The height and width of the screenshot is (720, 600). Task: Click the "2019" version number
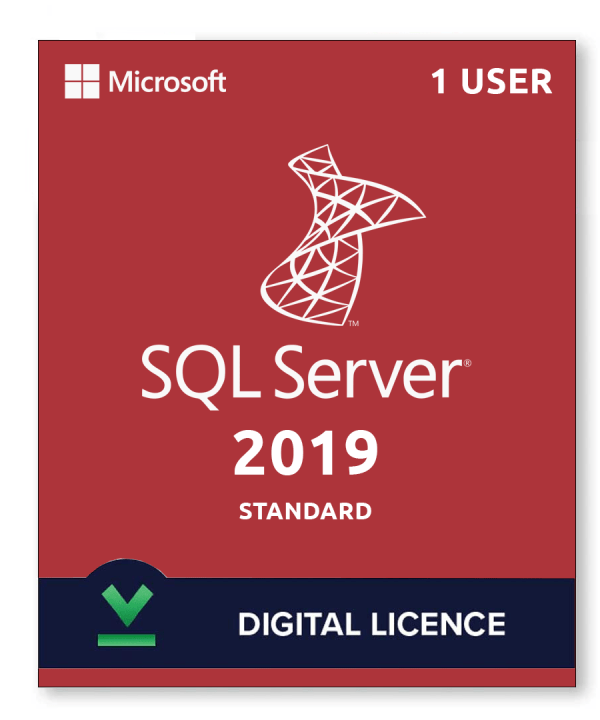(x=305, y=453)
